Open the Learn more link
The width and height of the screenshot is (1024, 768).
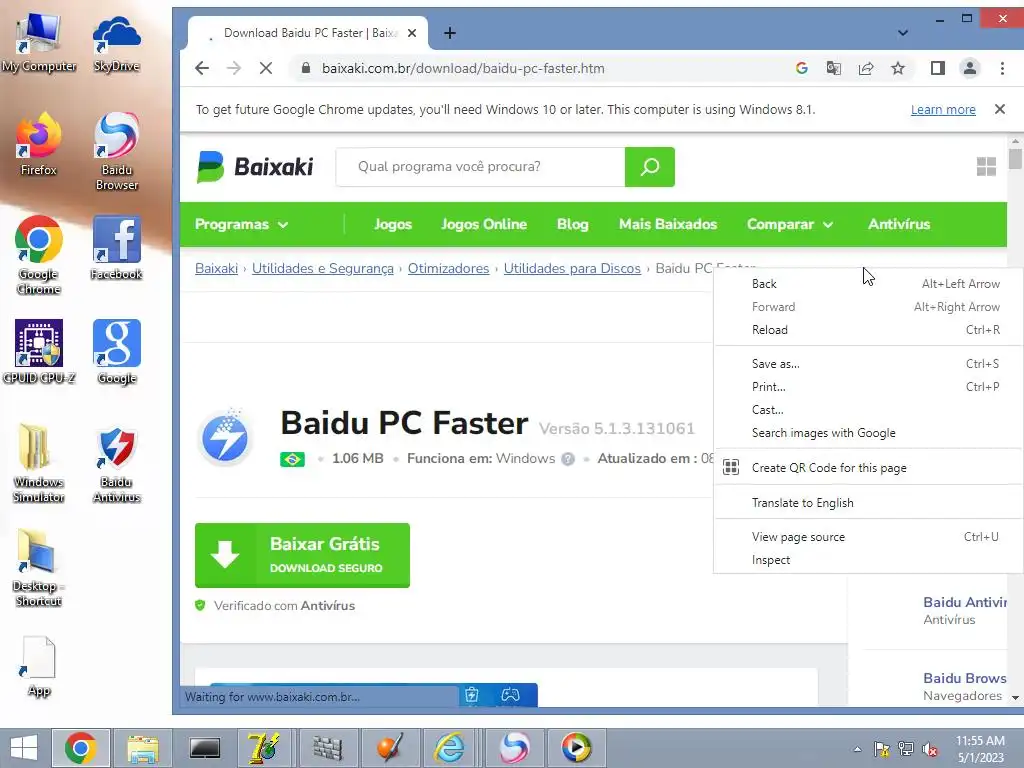(943, 110)
